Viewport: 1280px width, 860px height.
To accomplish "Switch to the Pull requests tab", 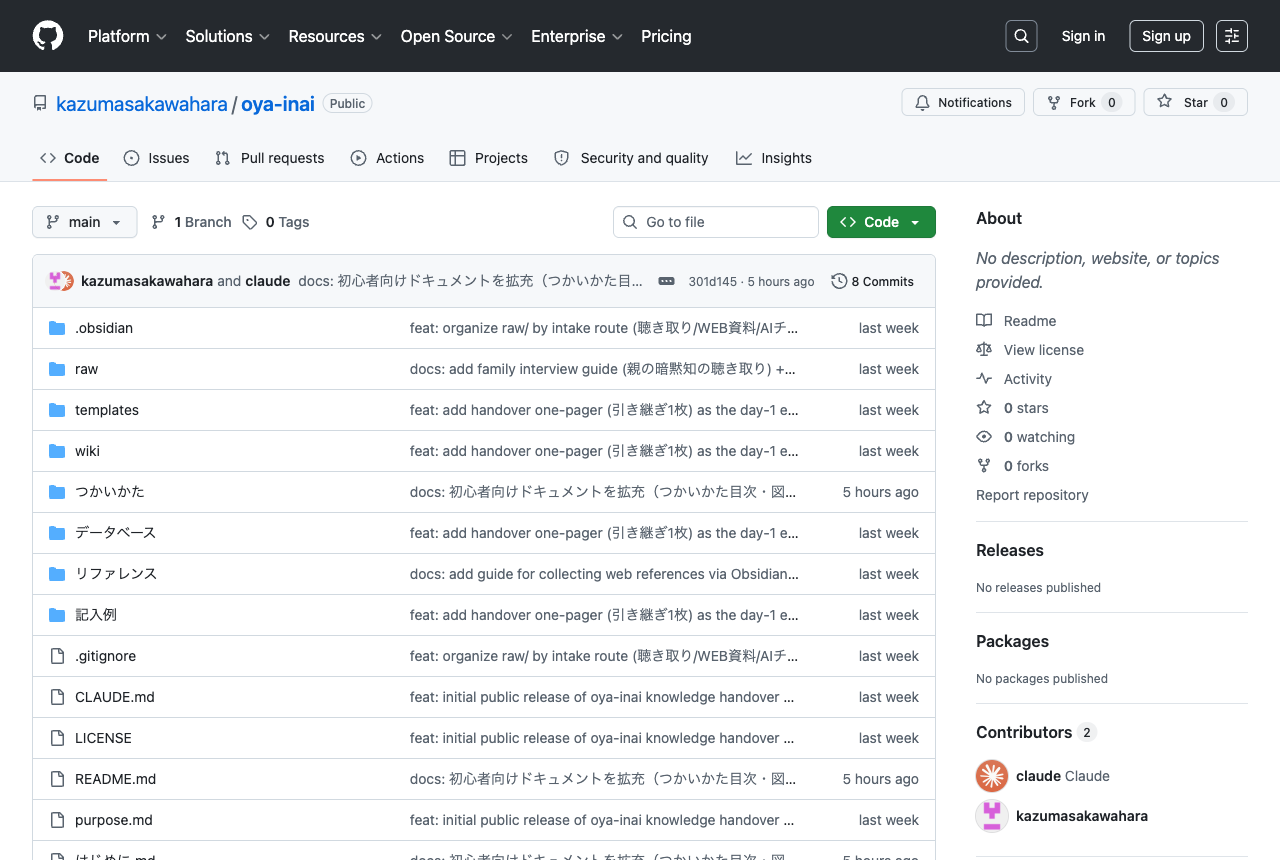I will point(270,158).
